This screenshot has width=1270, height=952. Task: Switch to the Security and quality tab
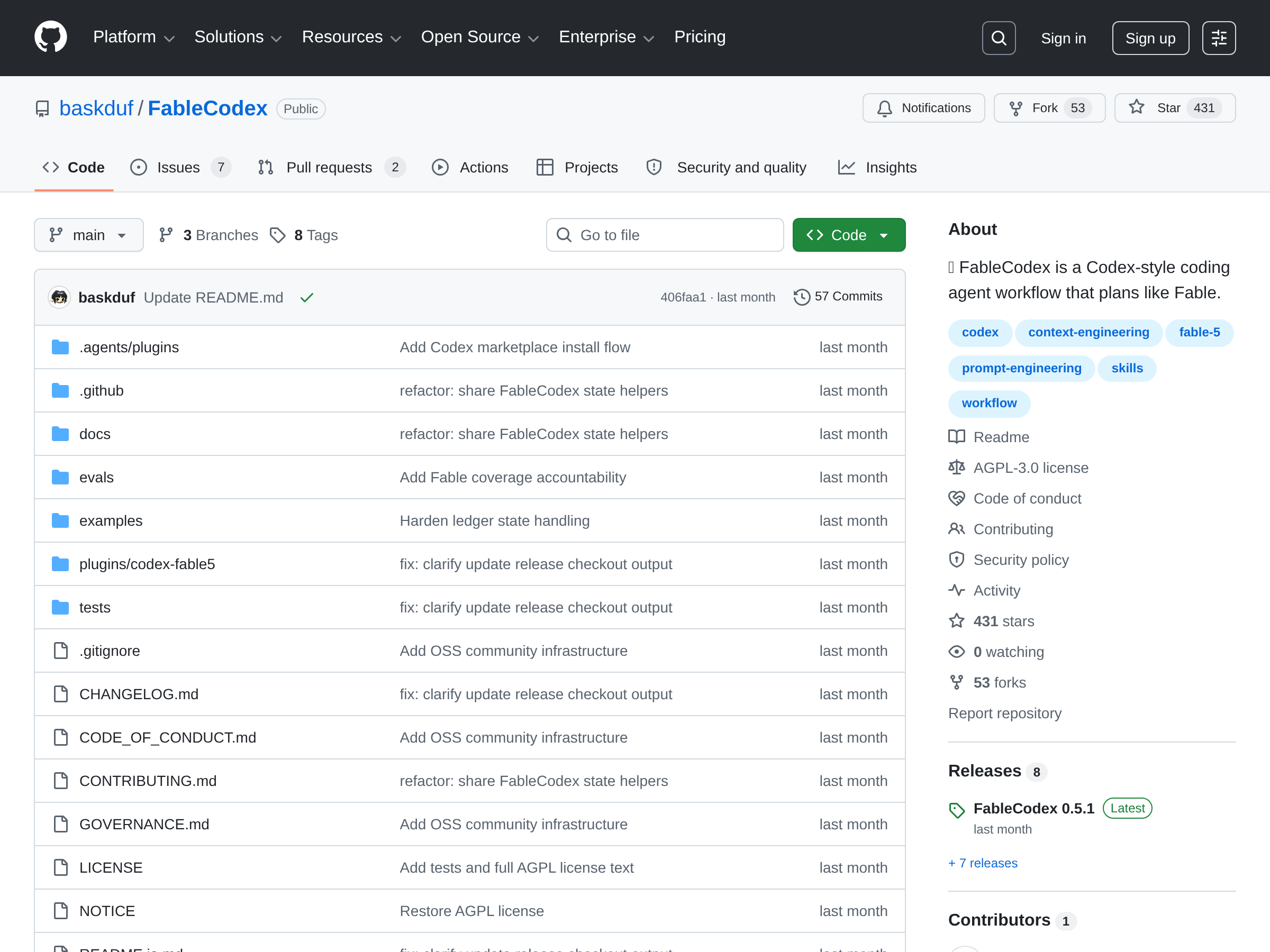click(725, 168)
